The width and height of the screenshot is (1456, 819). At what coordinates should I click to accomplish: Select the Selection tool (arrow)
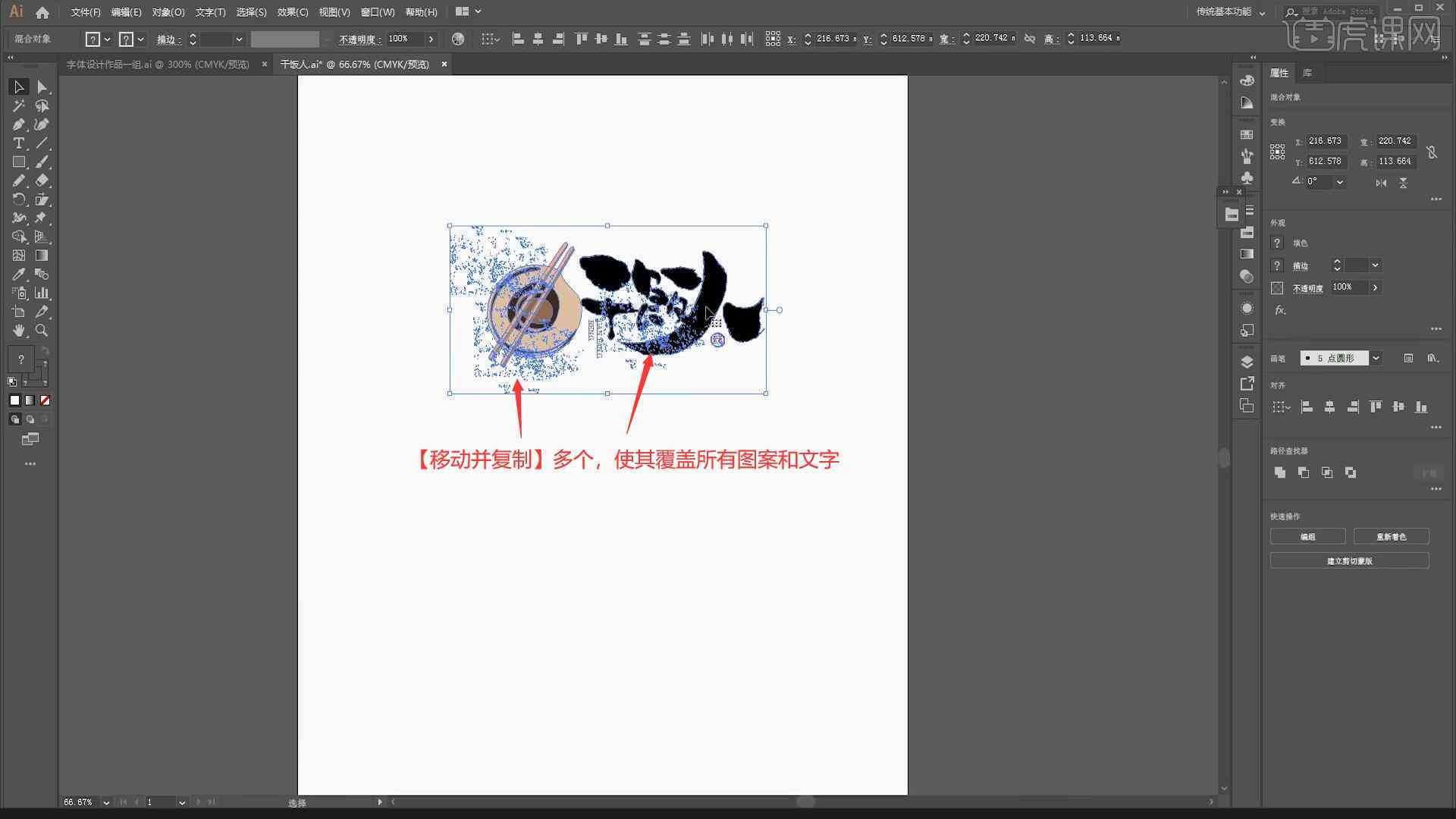18,87
